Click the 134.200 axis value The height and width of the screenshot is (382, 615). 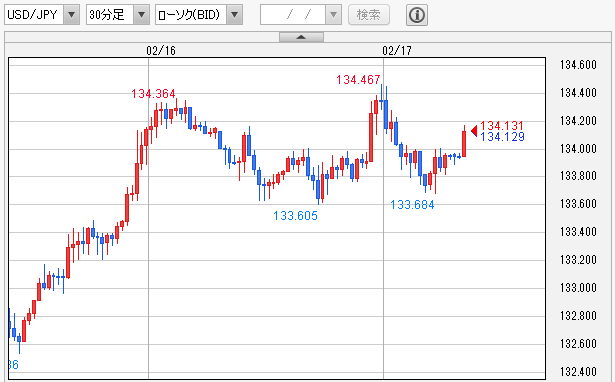pos(578,121)
